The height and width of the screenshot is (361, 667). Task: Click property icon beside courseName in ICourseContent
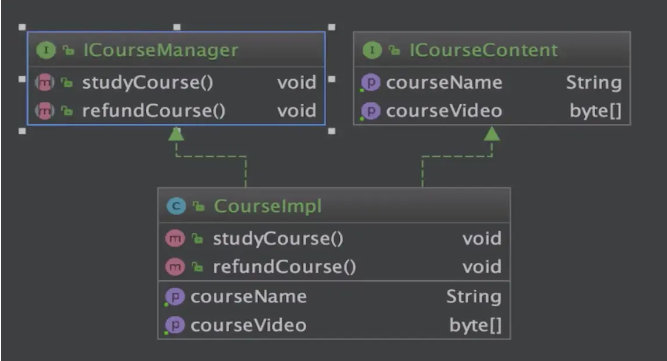371,82
